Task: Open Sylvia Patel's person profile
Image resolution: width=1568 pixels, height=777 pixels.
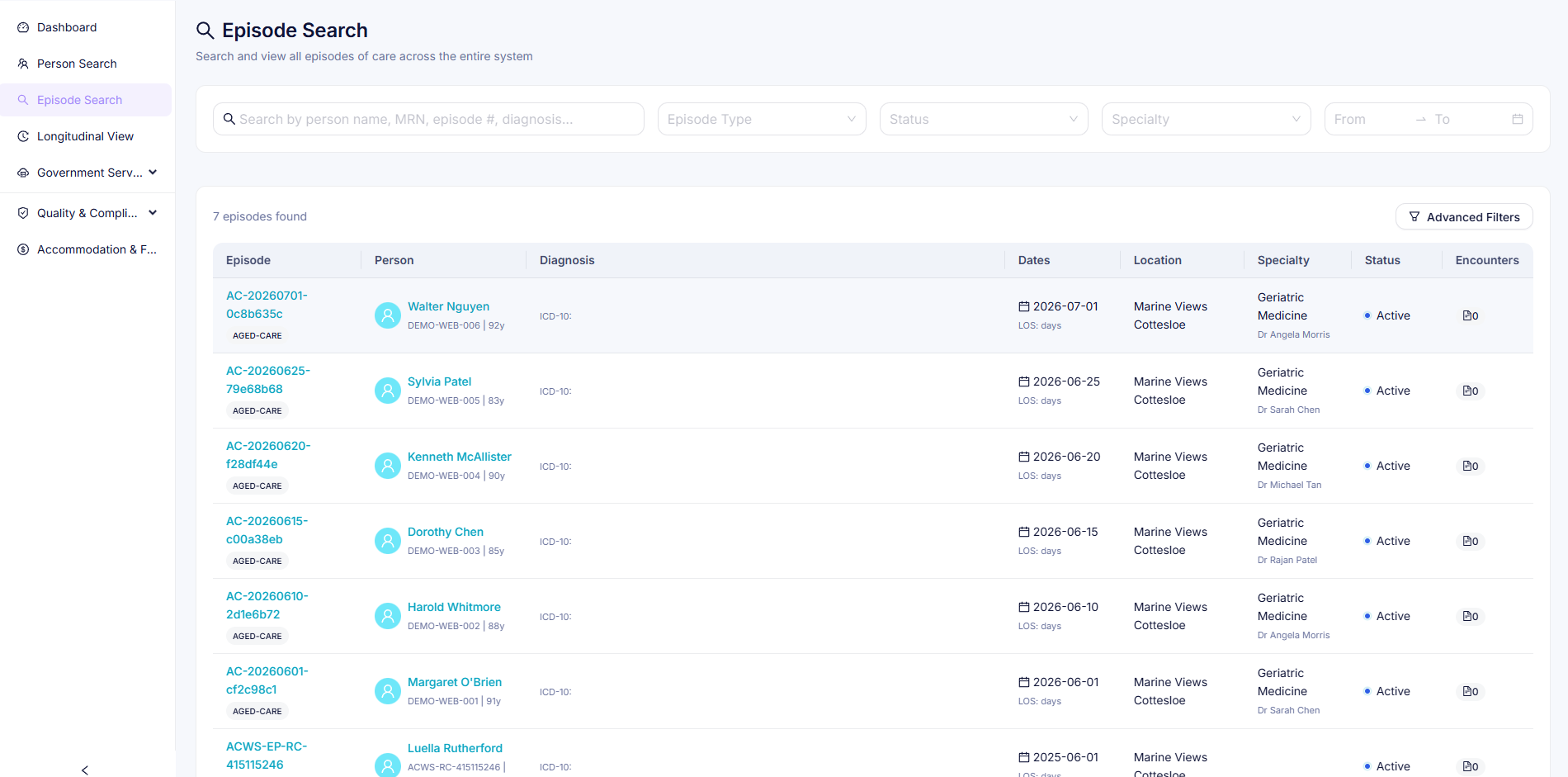Action: coord(439,381)
